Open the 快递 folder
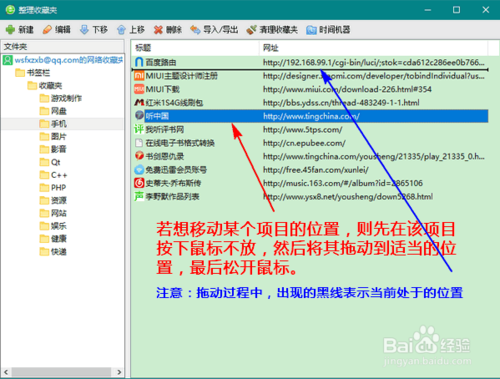The image size is (500, 379). coord(53,251)
